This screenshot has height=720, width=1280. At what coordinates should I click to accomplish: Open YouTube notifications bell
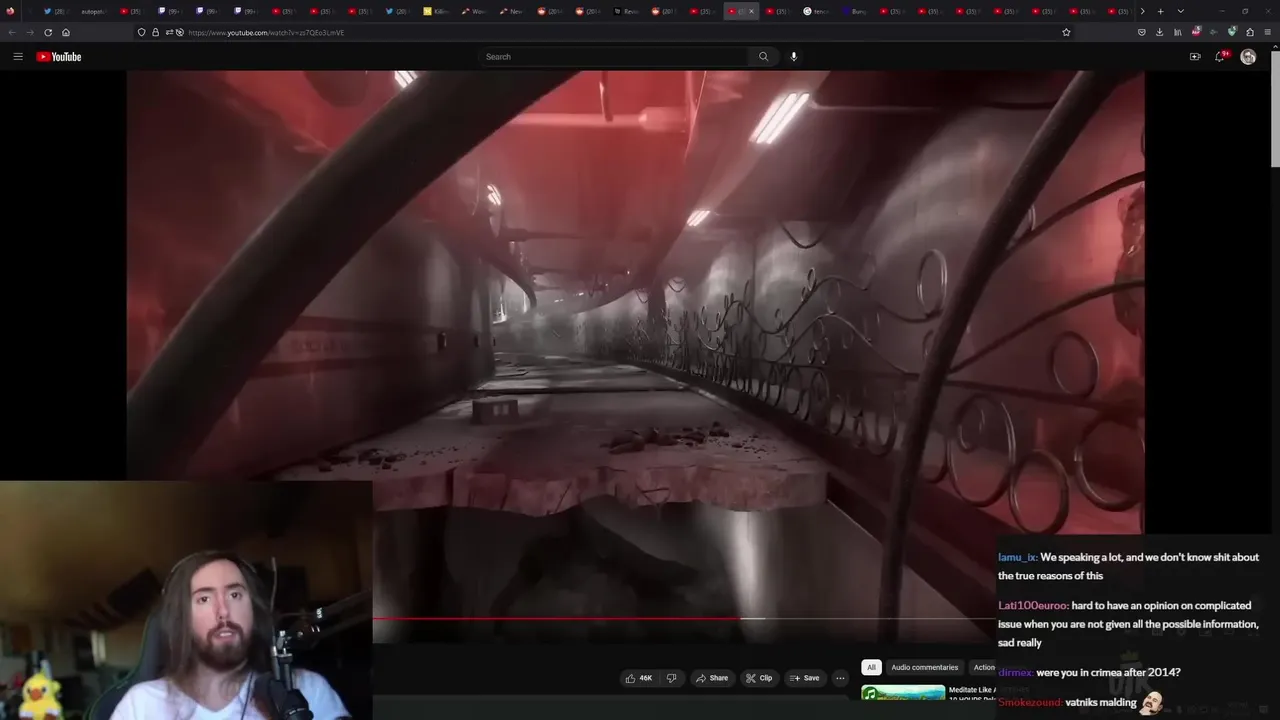pyautogui.click(x=1220, y=57)
